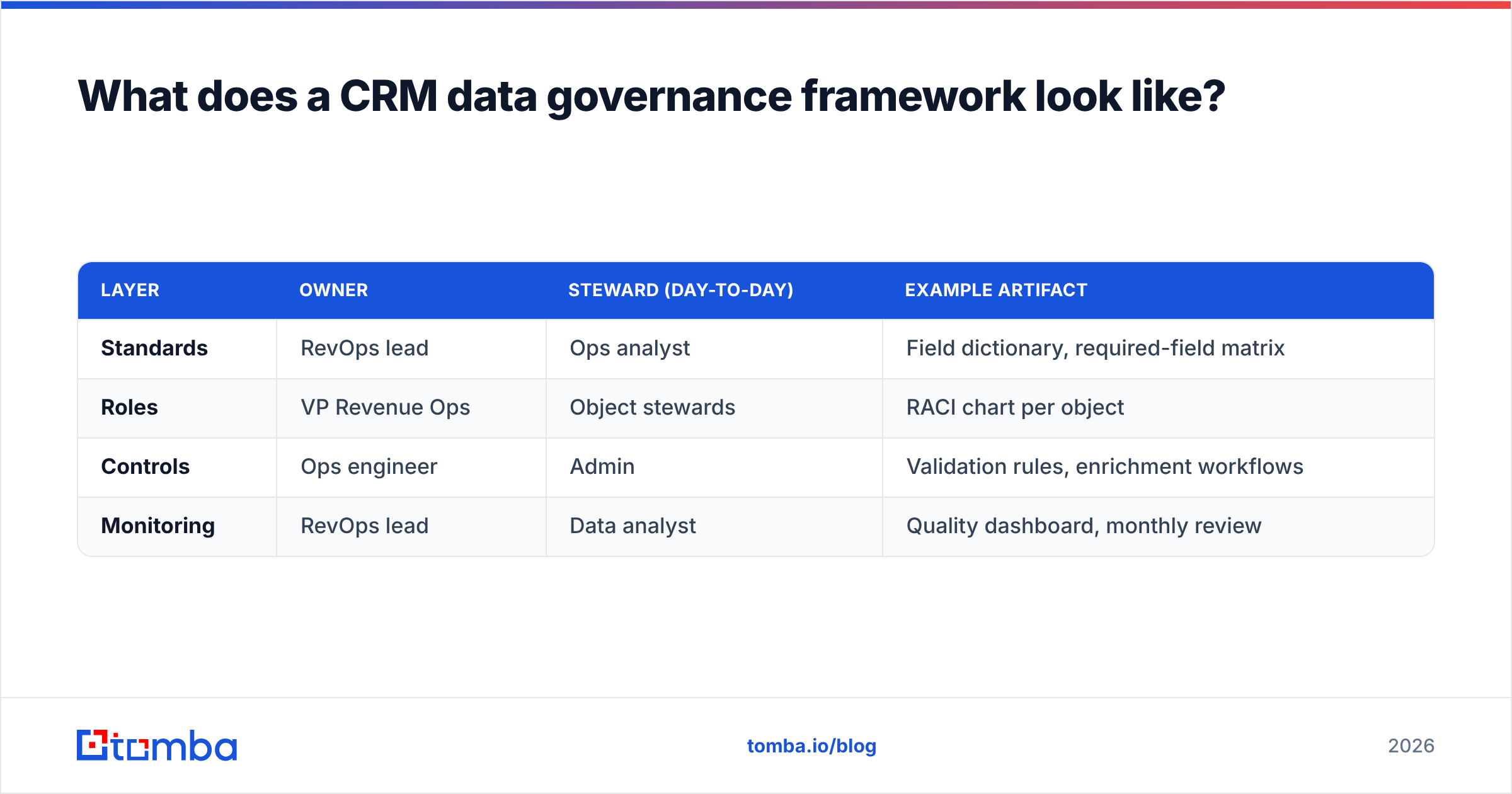
Task: Click the Standards row label
Action: tap(154, 348)
